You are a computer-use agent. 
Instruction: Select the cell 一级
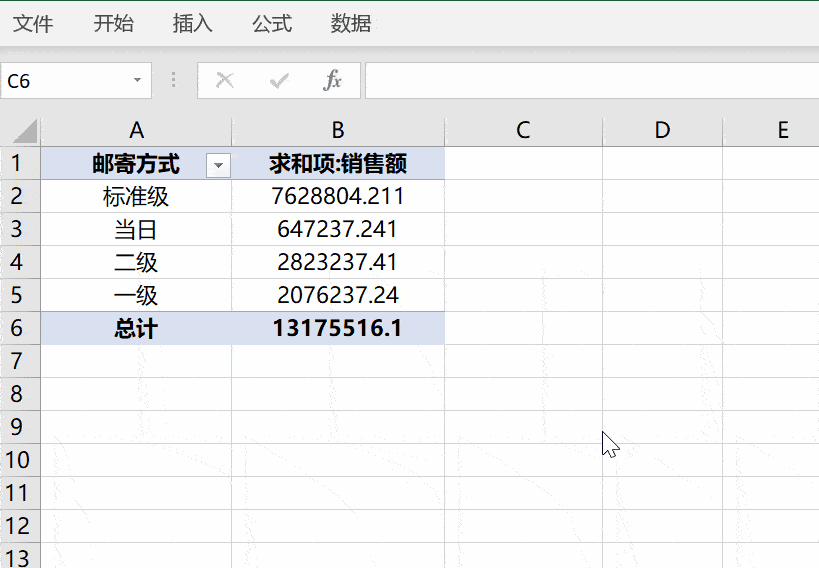pos(136,295)
